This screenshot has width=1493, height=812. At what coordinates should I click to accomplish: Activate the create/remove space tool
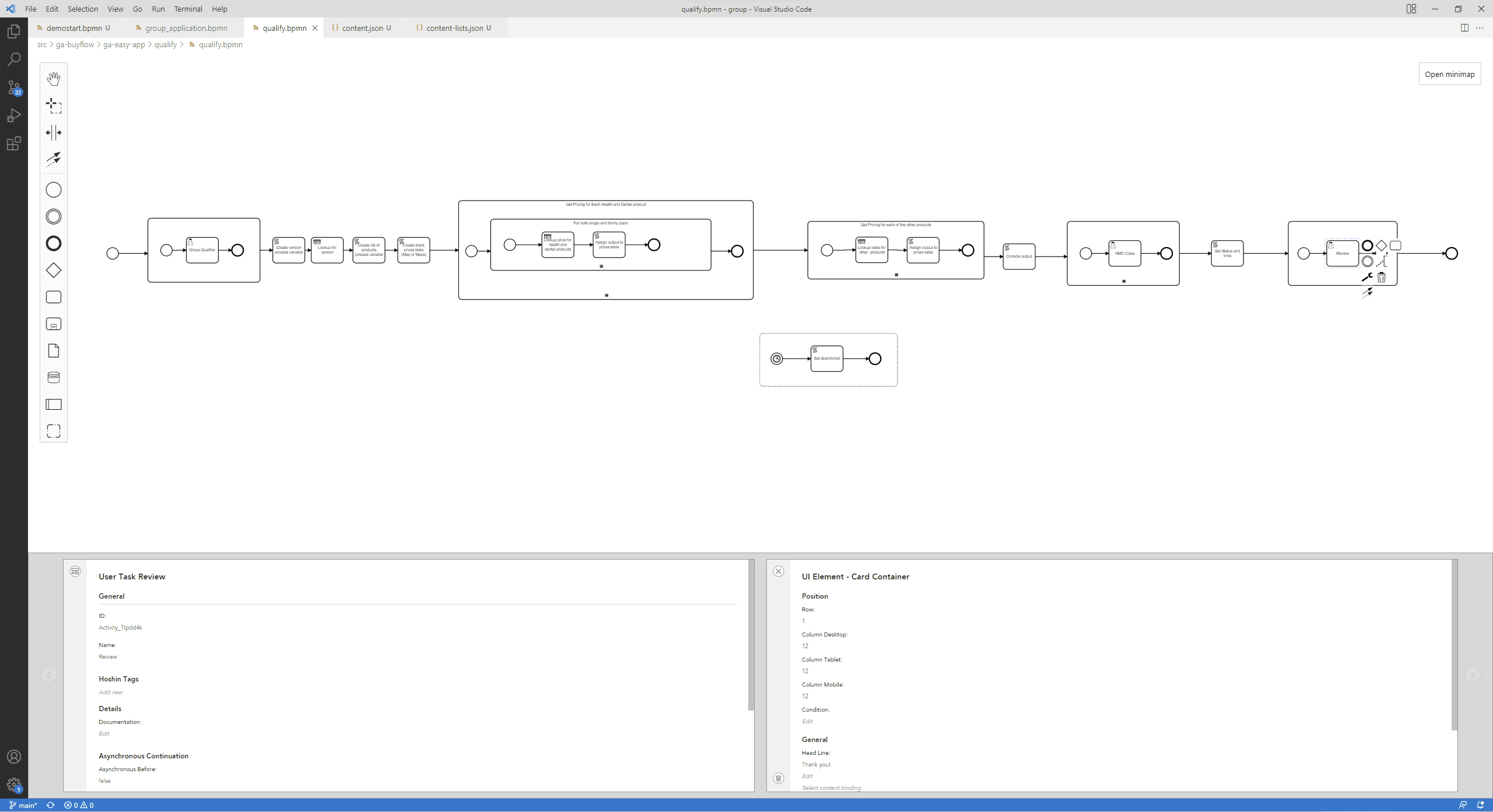pyautogui.click(x=54, y=132)
